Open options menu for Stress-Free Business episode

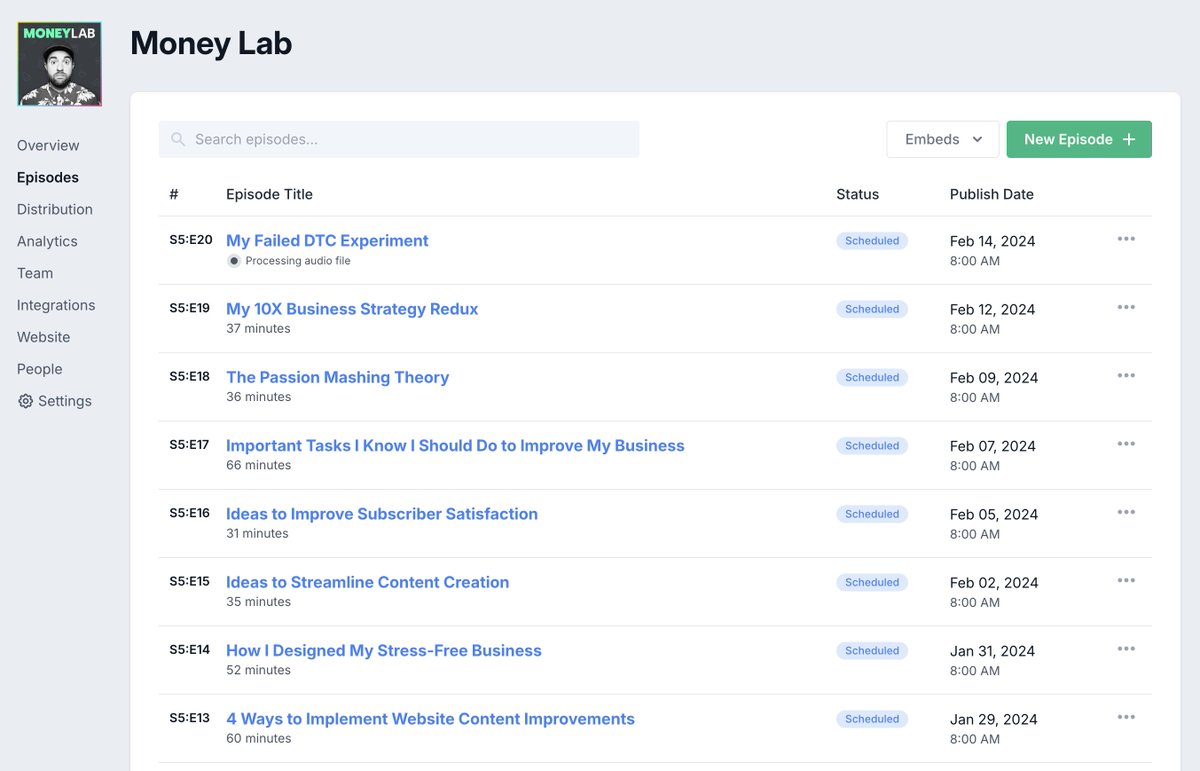[1126, 648]
